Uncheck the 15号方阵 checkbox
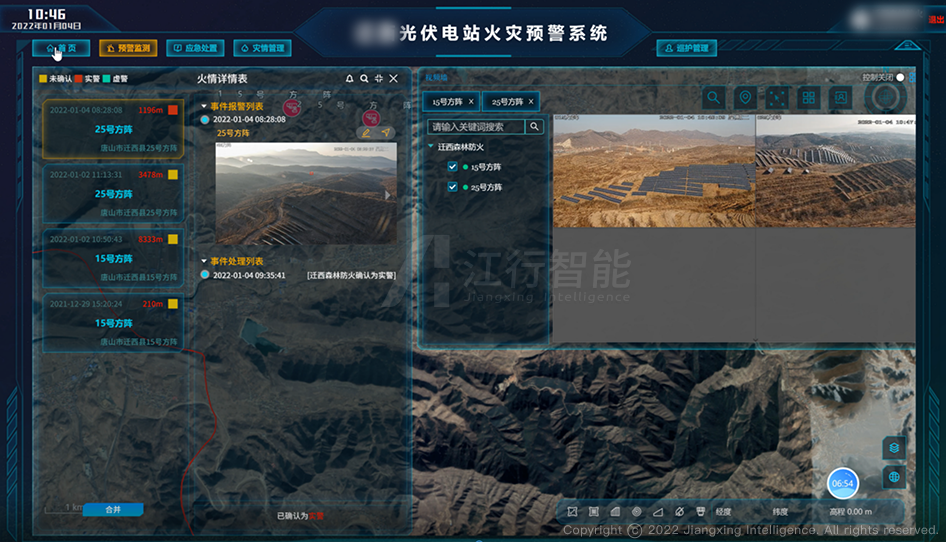This screenshot has width=946, height=542. (453, 167)
